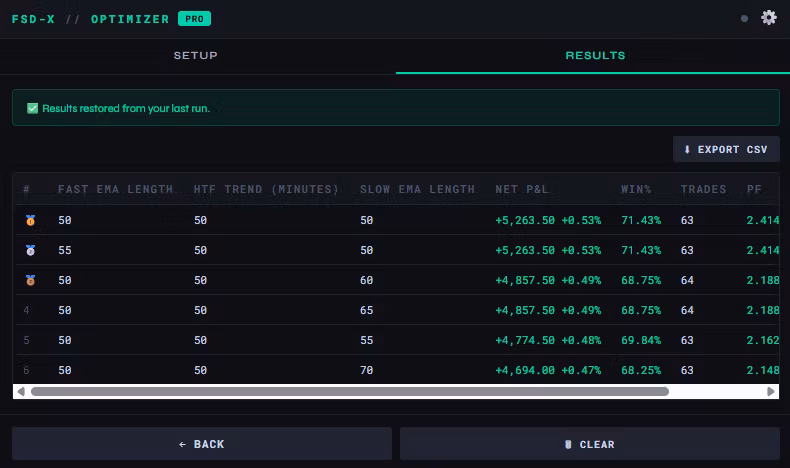The height and width of the screenshot is (468, 790).
Task: Click the silver medal icon in second row
Action: 30,250
